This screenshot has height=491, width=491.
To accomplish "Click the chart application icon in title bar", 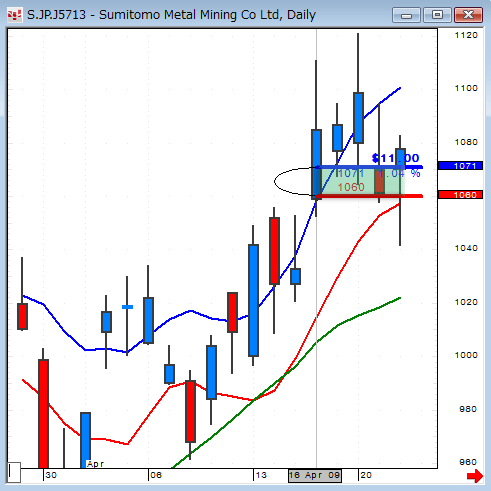I will click(x=14, y=15).
